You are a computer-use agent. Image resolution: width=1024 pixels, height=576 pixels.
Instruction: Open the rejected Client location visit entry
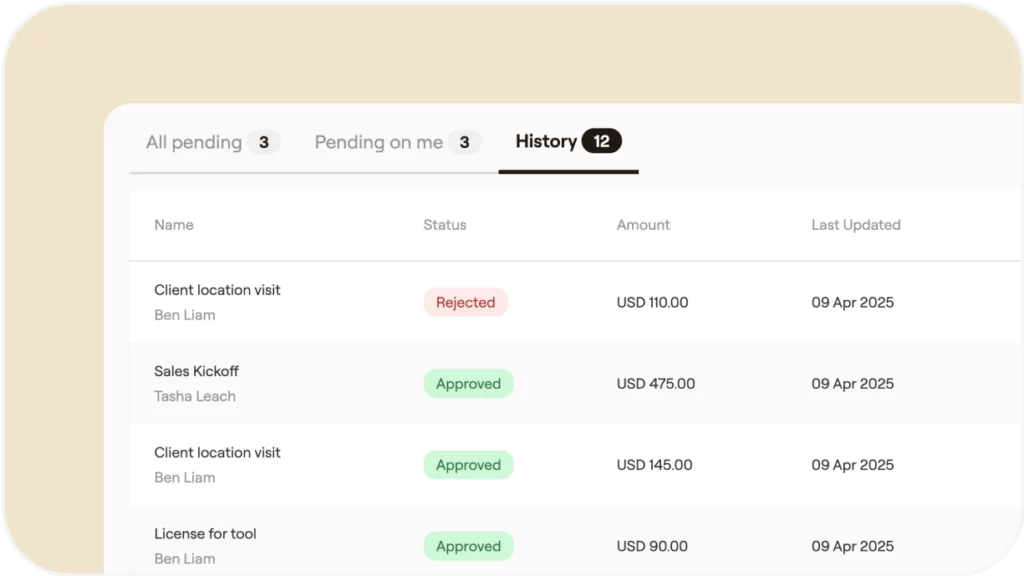point(575,302)
